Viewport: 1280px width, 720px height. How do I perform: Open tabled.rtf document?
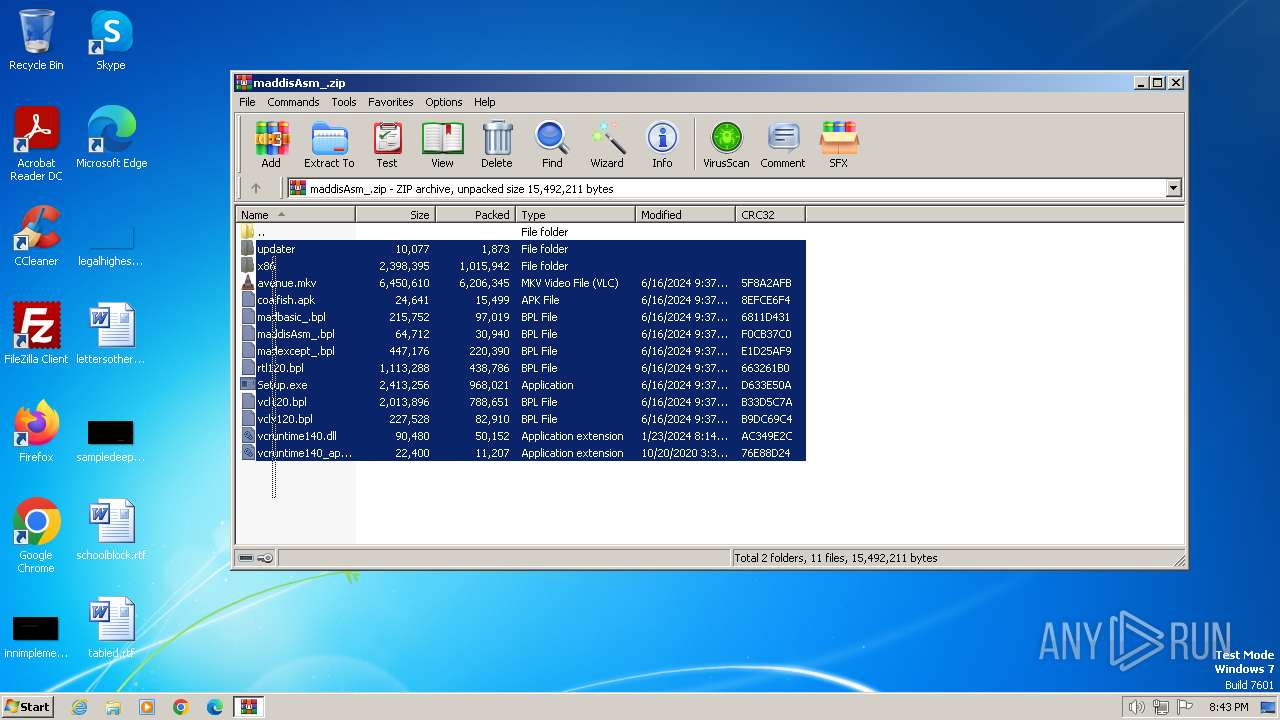pos(111,628)
